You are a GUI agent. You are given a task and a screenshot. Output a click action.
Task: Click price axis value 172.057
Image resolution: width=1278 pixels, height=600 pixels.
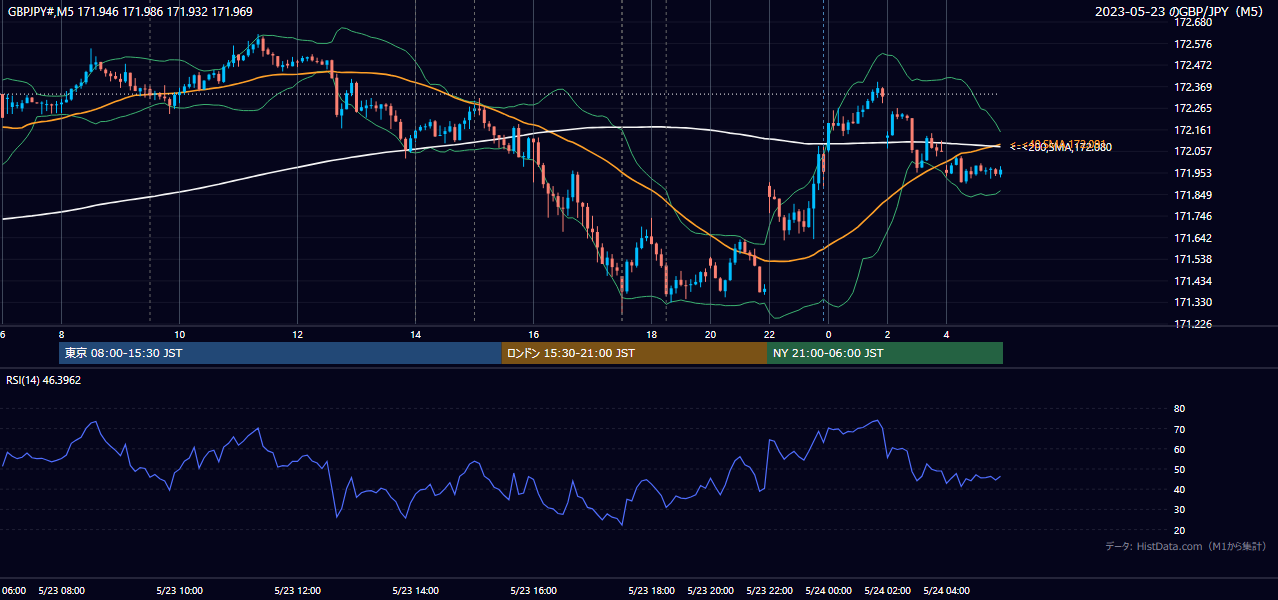point(1194,151)
